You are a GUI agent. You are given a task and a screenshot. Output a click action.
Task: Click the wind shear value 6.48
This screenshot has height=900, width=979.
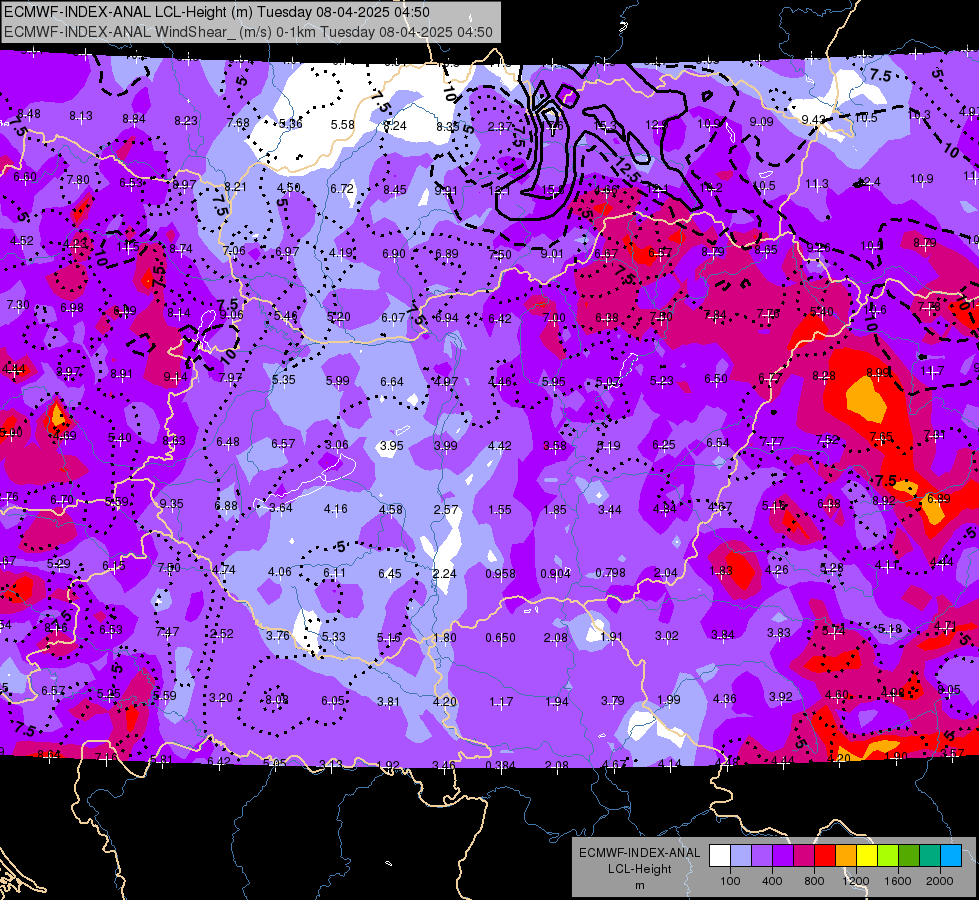point(228,442)
